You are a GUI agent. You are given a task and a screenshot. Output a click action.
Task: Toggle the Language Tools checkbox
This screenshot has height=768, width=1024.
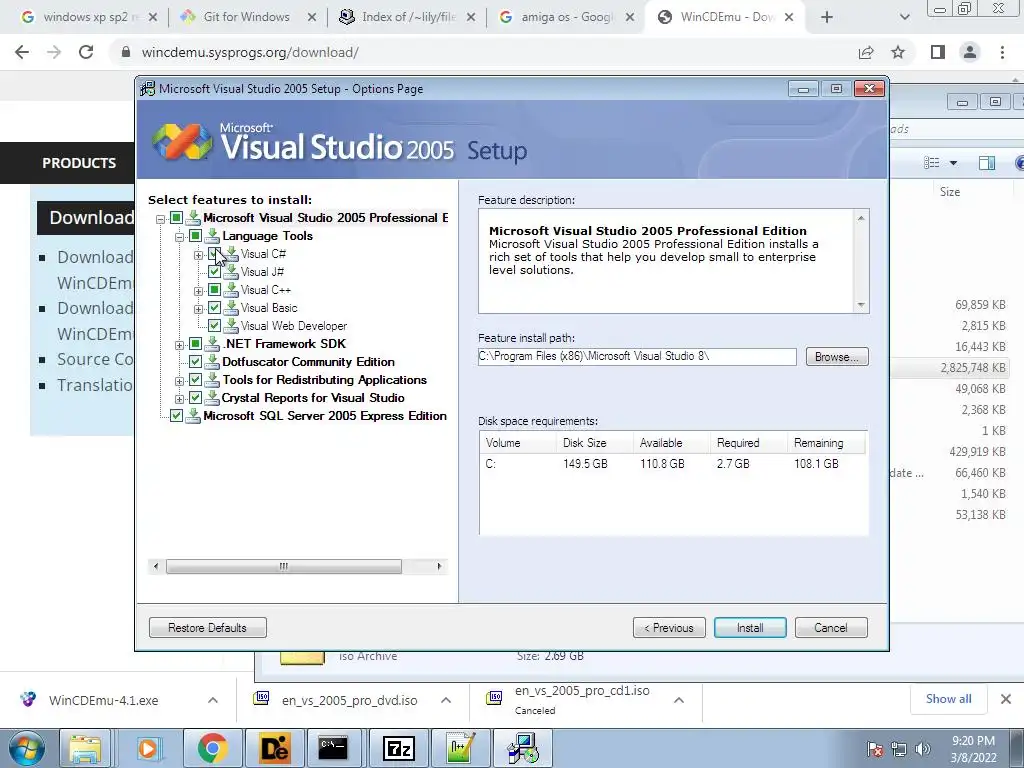(x=195, y=236)
